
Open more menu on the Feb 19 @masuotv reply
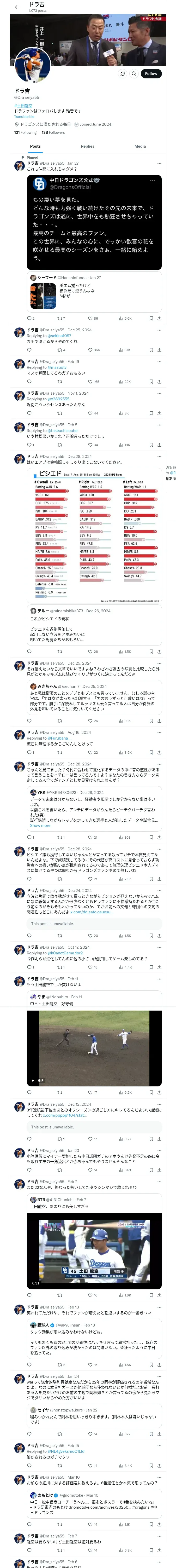coord(159,362)
